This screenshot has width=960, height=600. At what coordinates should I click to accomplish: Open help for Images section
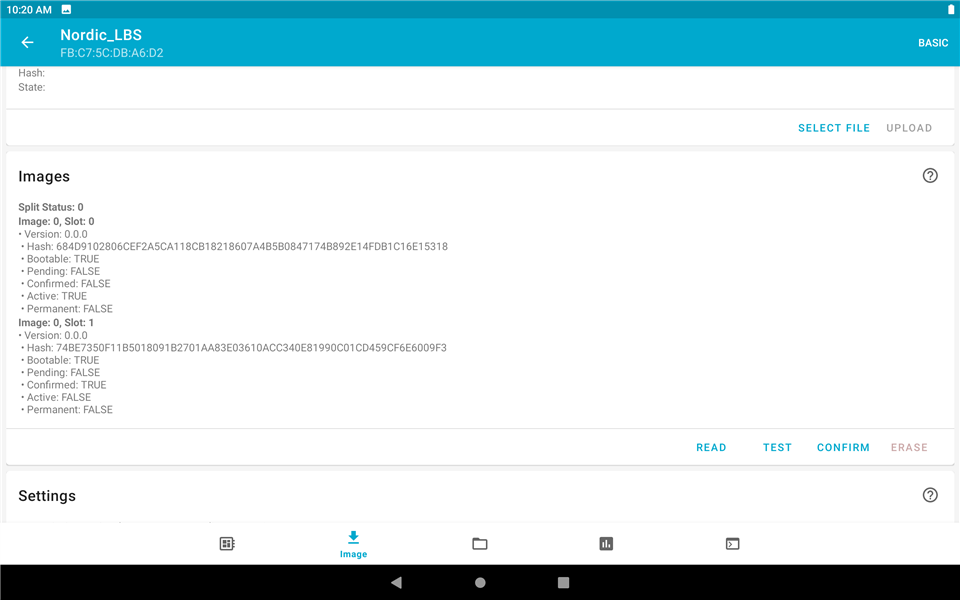[929, 176]
